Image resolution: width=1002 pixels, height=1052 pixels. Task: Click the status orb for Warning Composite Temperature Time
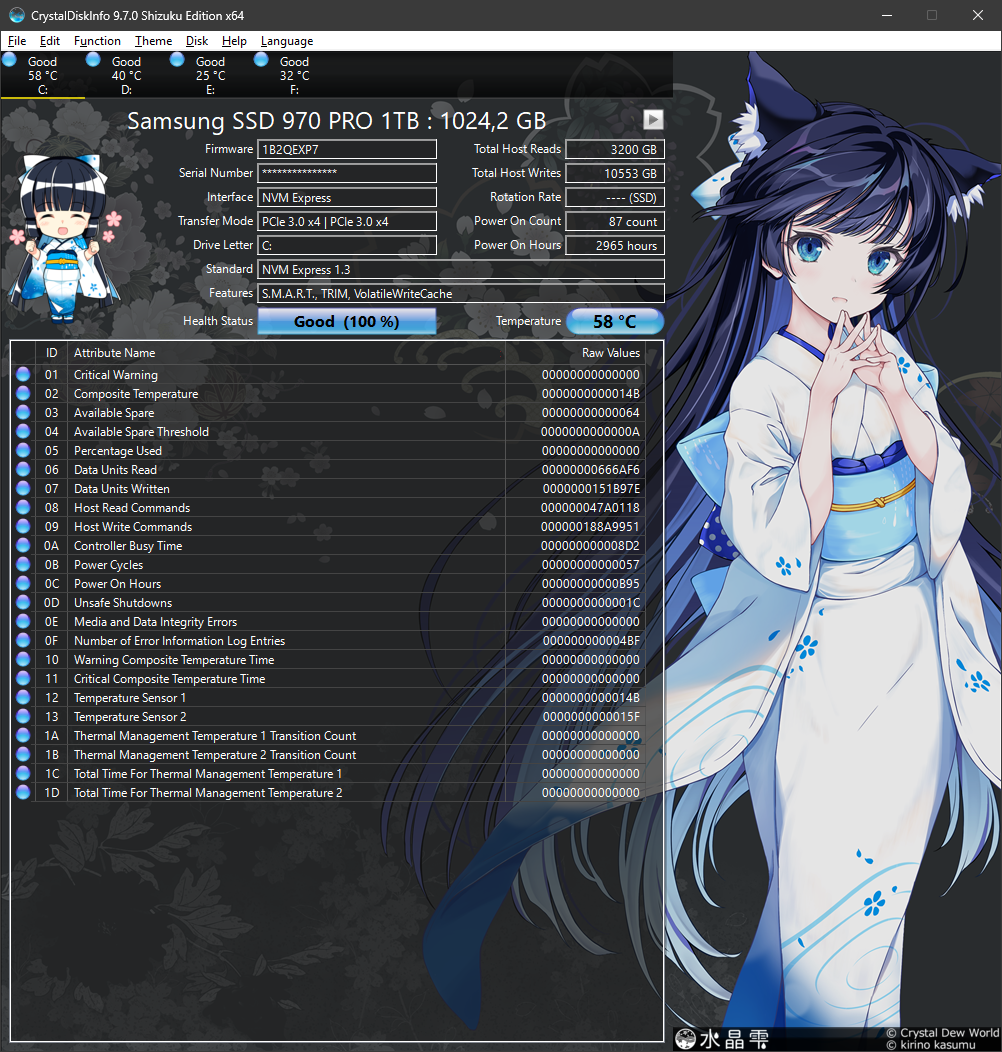tap(23, 660)
